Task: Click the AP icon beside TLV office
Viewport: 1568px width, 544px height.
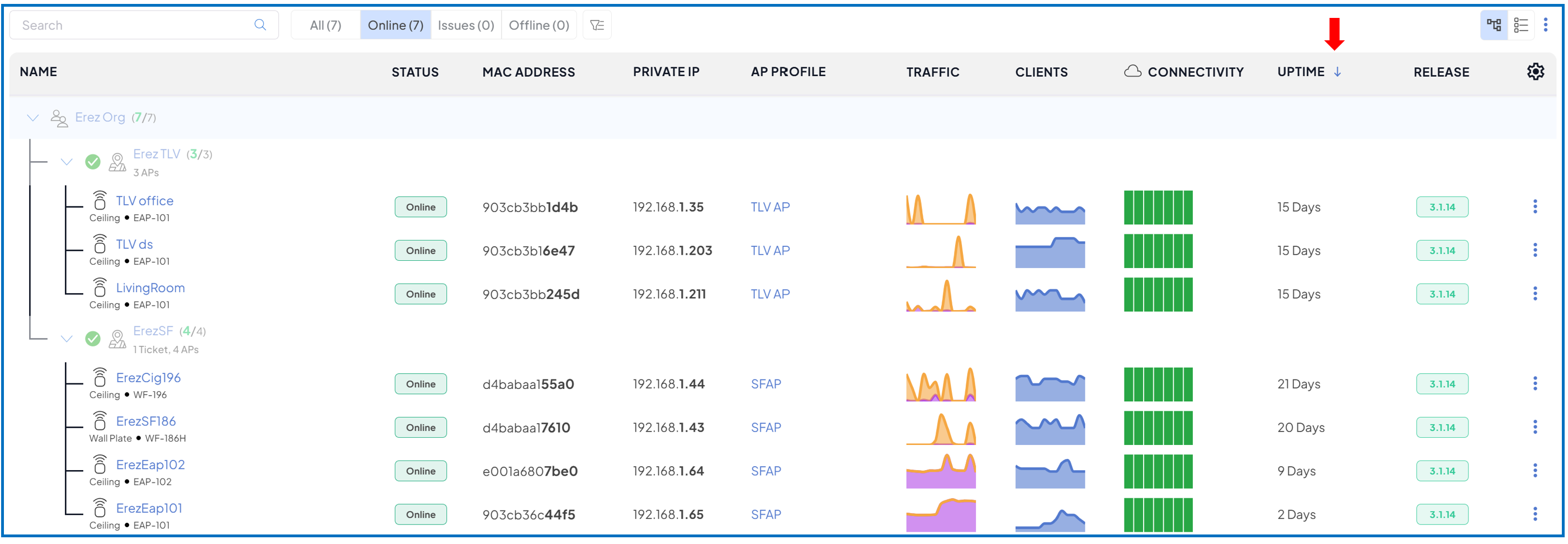Action: pos(100,200)
